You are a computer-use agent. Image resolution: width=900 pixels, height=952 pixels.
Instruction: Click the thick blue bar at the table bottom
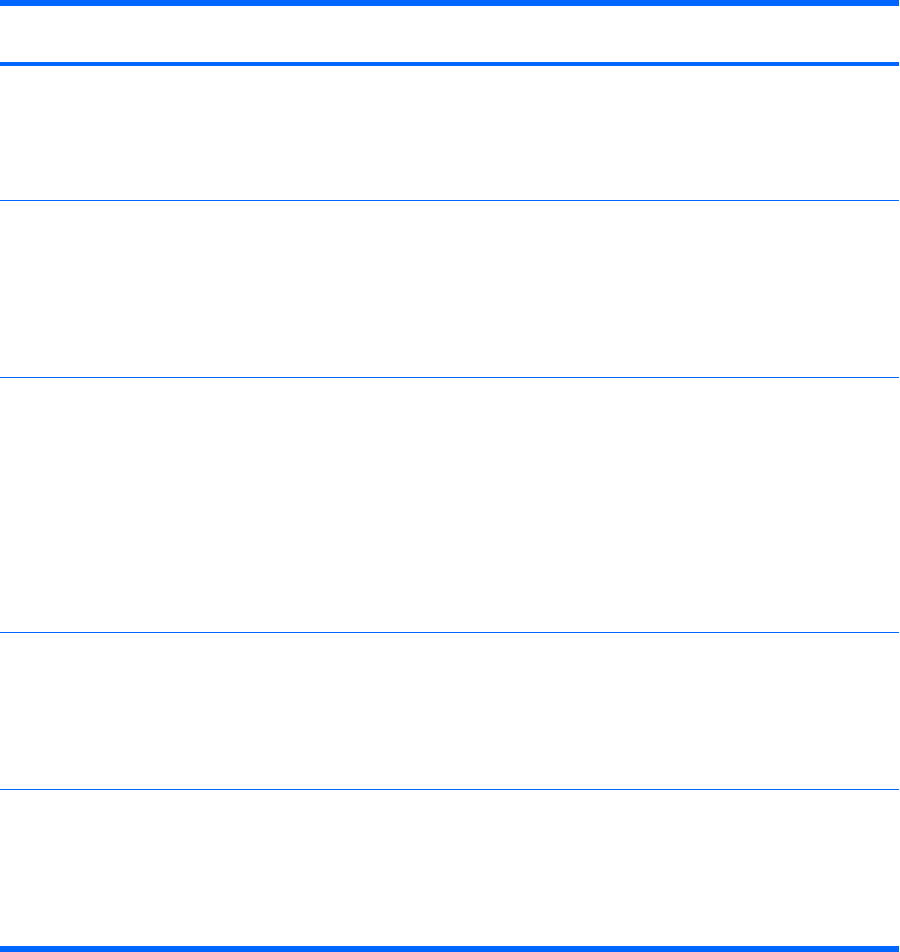(449, 949)
